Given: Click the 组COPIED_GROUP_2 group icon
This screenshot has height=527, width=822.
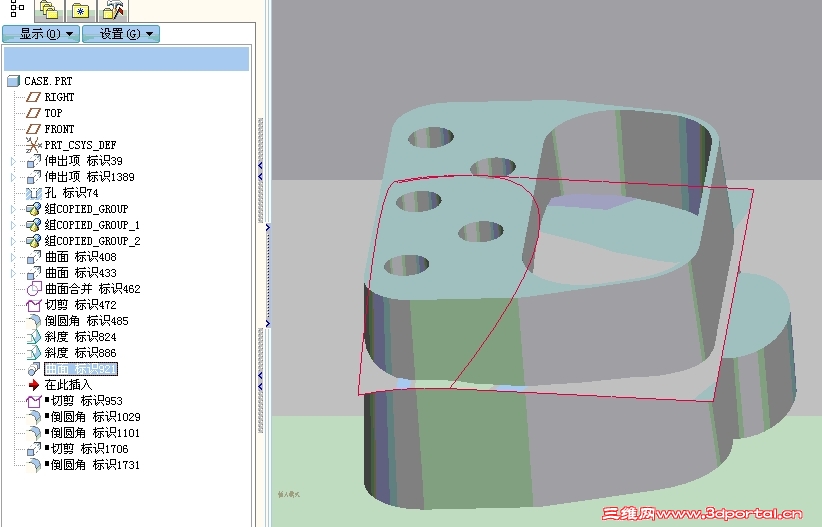Looking at the screenshot, I should (34, 241).
